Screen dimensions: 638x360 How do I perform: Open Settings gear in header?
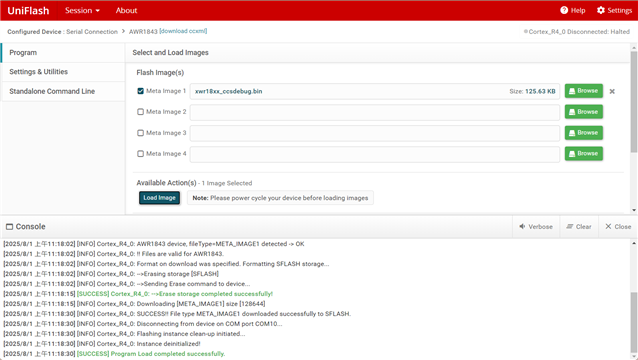(x=614, y=10)
